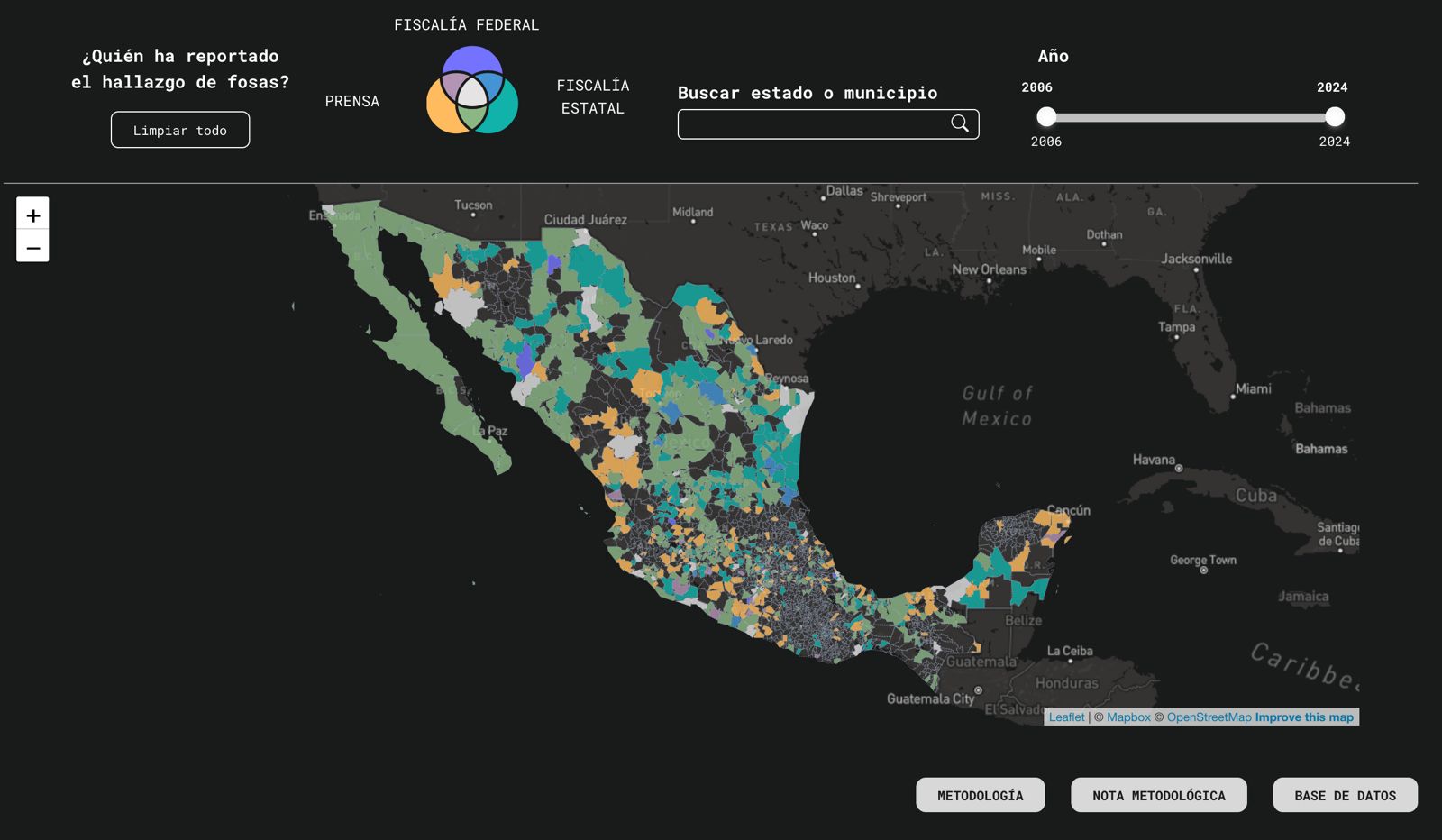
Task: Open the BASE DE DATOS button
Action: pyautogui.click(x=1345, y=795)
